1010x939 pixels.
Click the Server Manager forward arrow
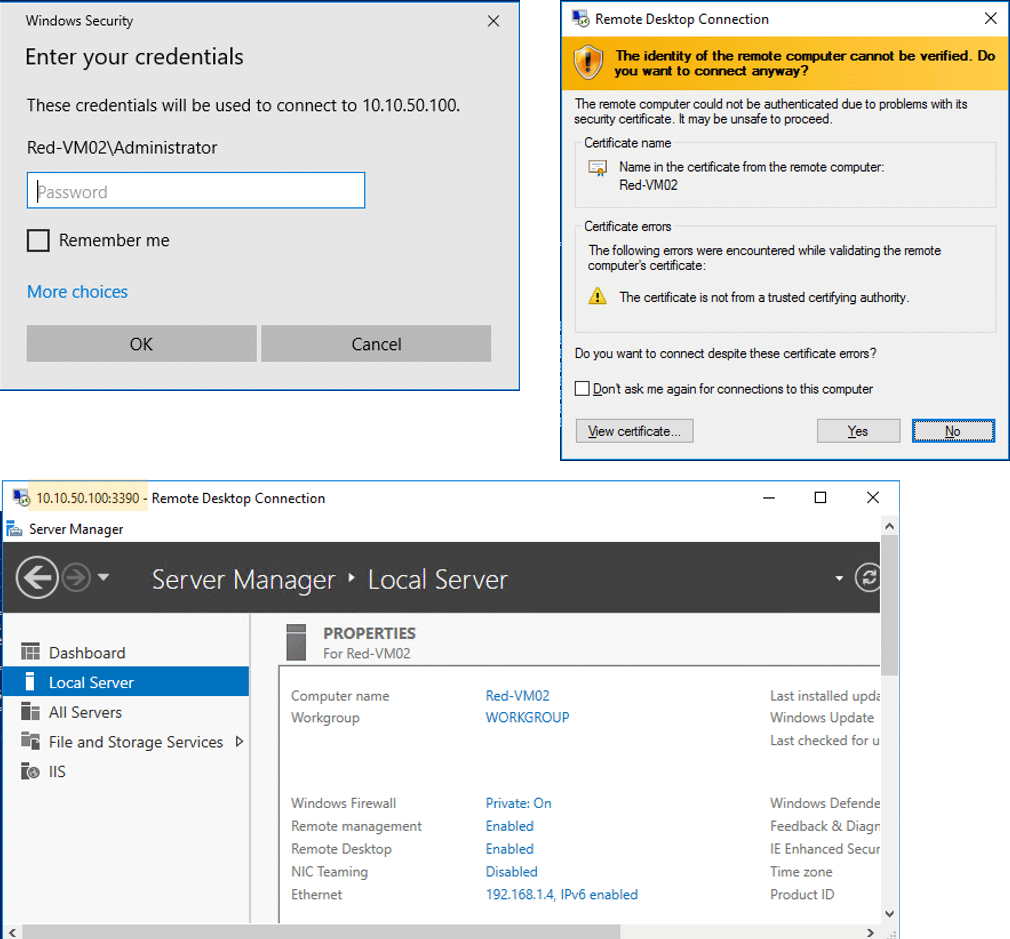pos(77,577)
